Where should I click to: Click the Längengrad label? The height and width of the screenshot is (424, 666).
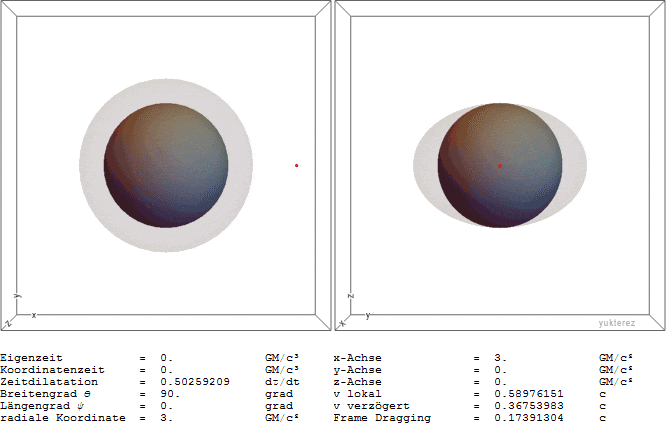[38, 405]
